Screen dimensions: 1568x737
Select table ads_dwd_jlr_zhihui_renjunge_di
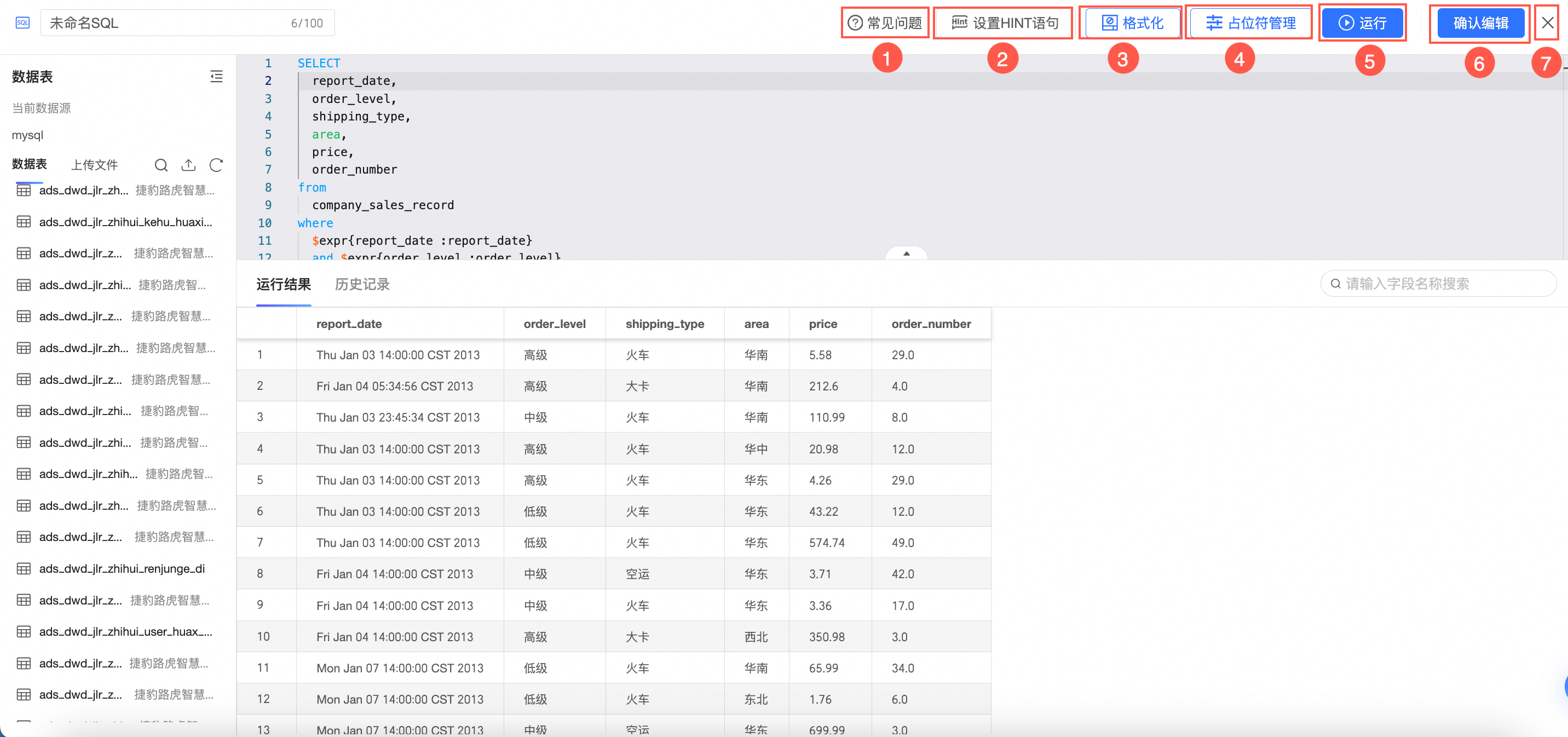click(122, 568)
